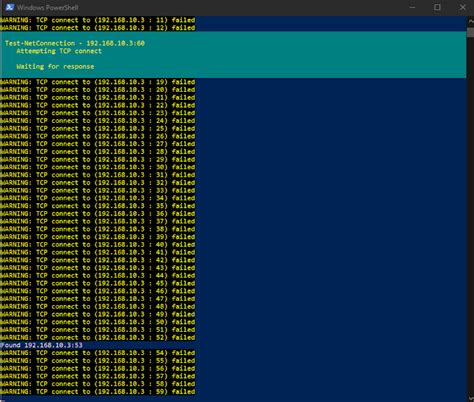The width and height of the screenshot is (474, 402).
Task: Click the scrollbar up arrow
Action: point(470,21)
